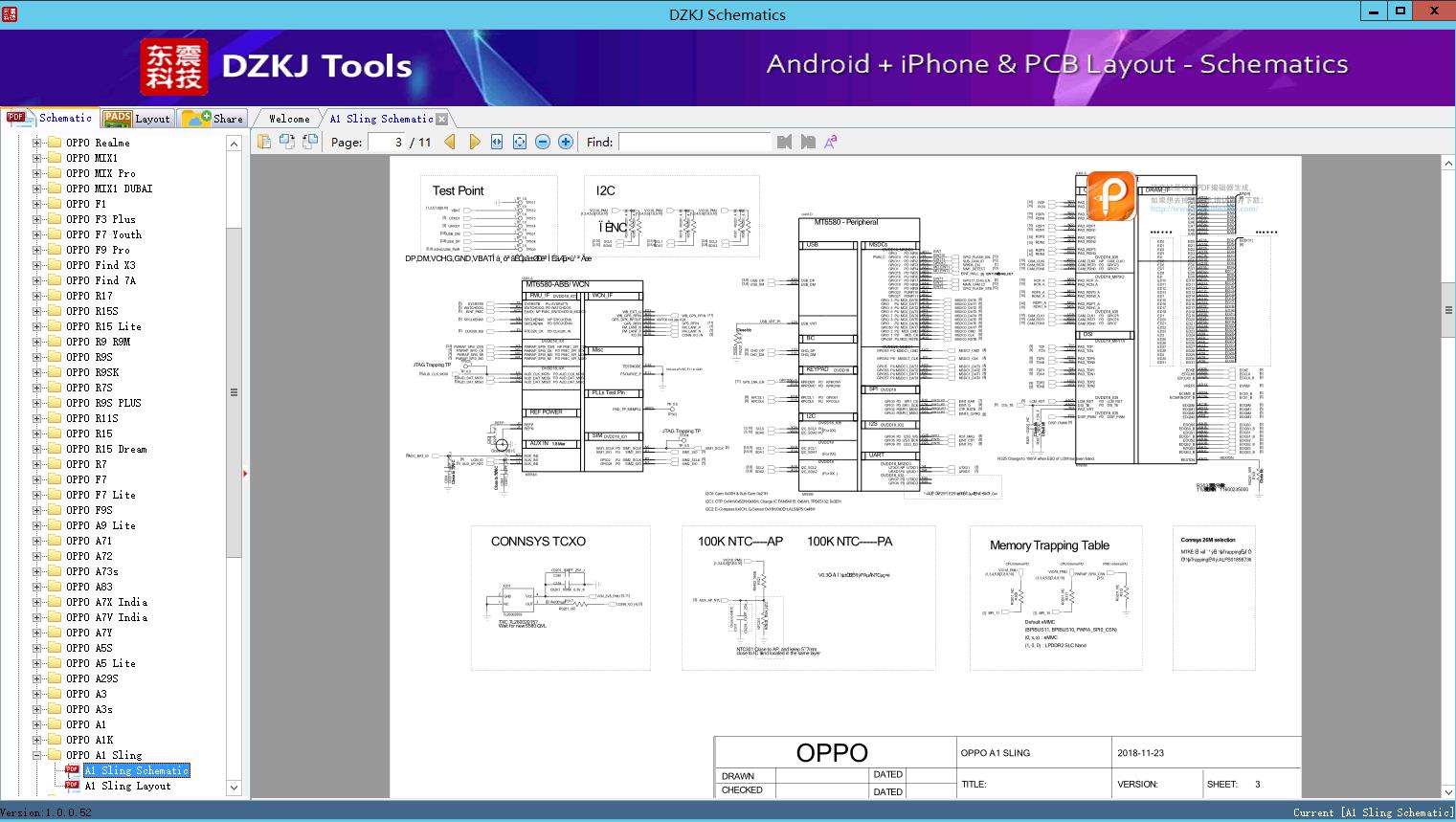Click the right edge panel grip handle
This screenshot has height=822, width=1456.
tap(1448, 310)
